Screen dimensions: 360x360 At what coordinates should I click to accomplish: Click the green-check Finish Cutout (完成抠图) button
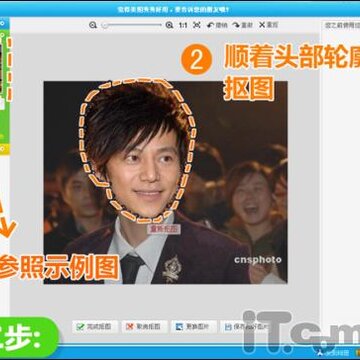tap(95, 327)
